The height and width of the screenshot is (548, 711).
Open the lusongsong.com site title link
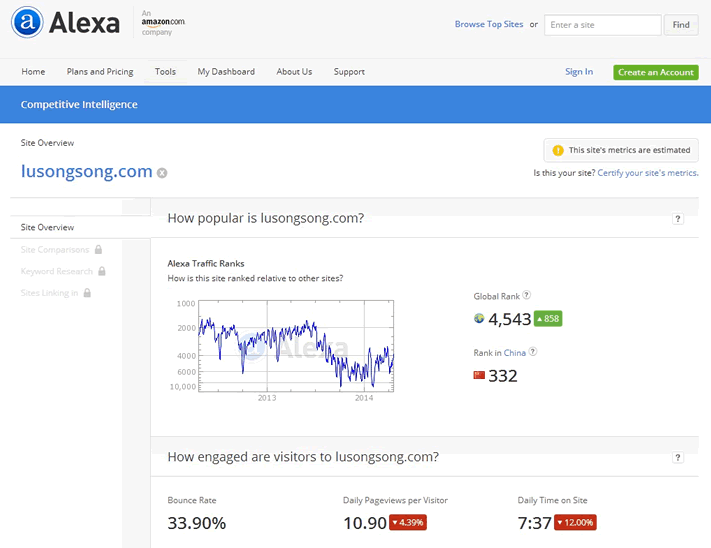coord(87,171)
